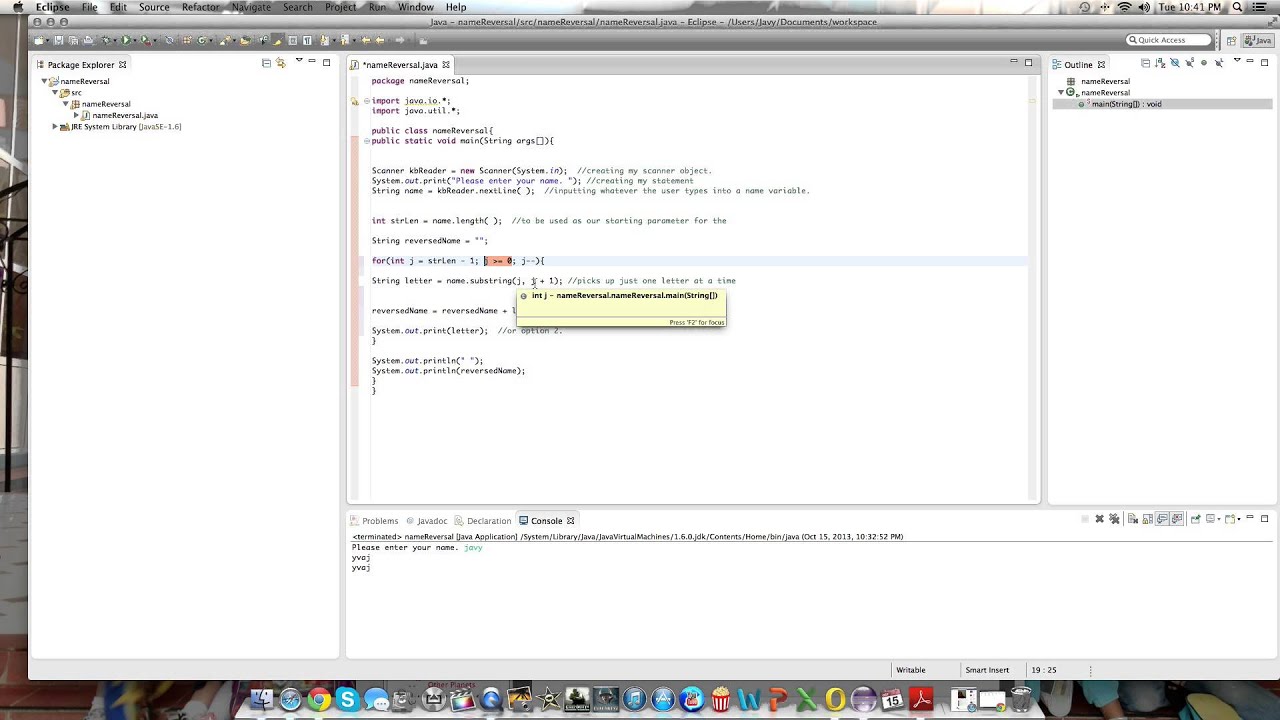This screenshot has width=1280, height=720.
Task: Collapse the nameReversal class in Outline
Action: (1061, 92)
